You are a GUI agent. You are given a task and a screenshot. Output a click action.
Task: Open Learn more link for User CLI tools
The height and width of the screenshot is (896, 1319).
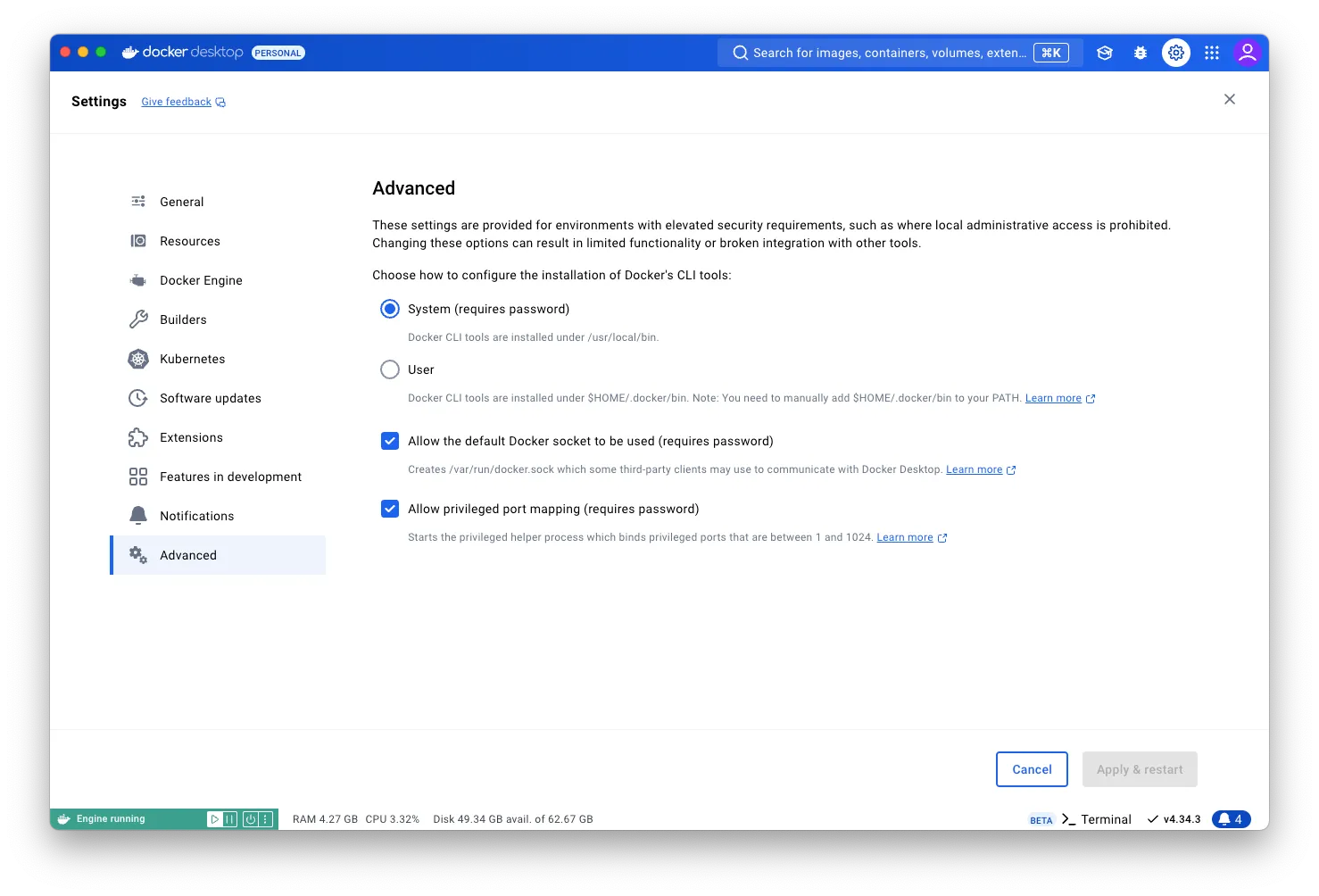[x=1059, y=398]
